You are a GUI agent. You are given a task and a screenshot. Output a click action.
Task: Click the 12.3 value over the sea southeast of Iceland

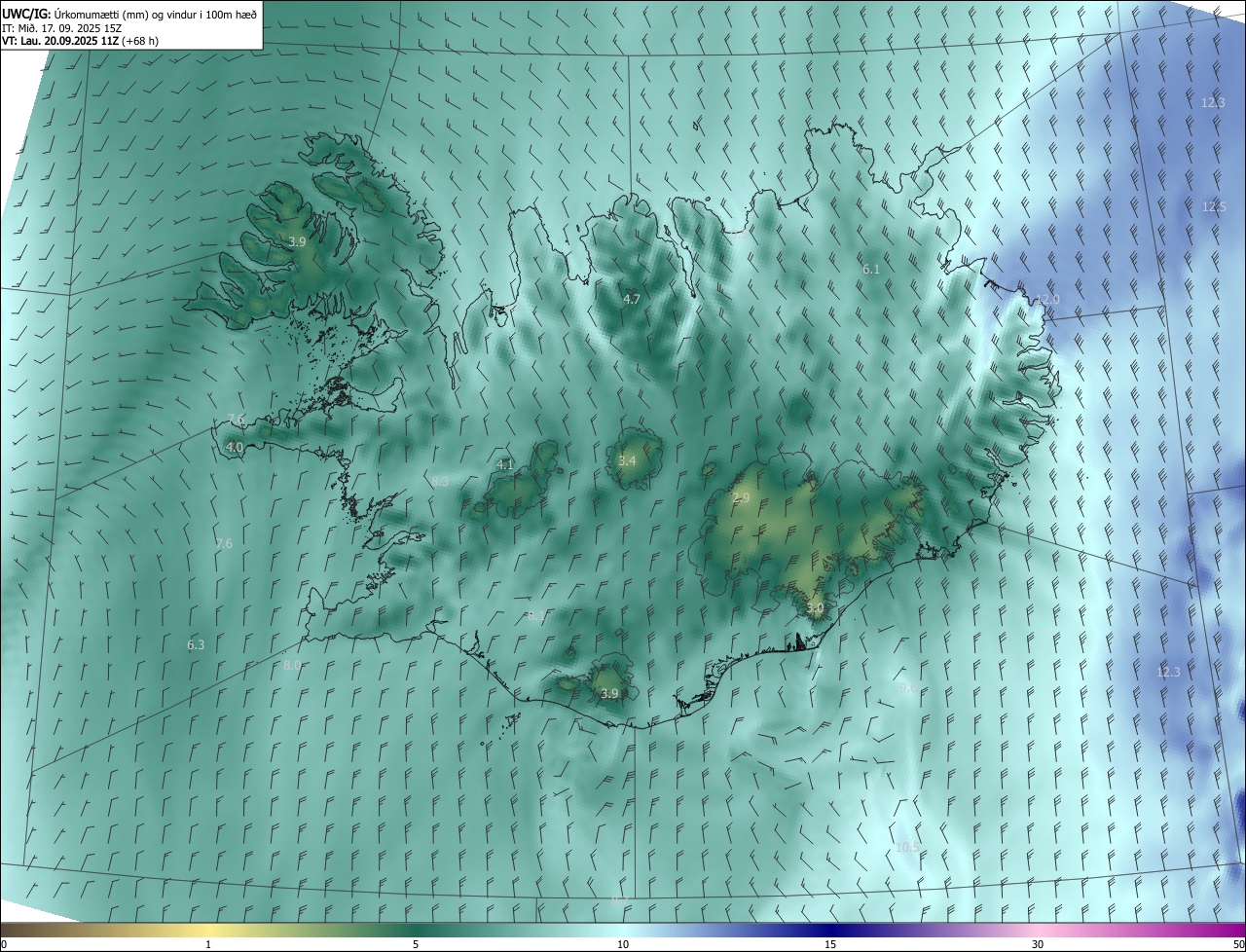(x=1168, y=672)
